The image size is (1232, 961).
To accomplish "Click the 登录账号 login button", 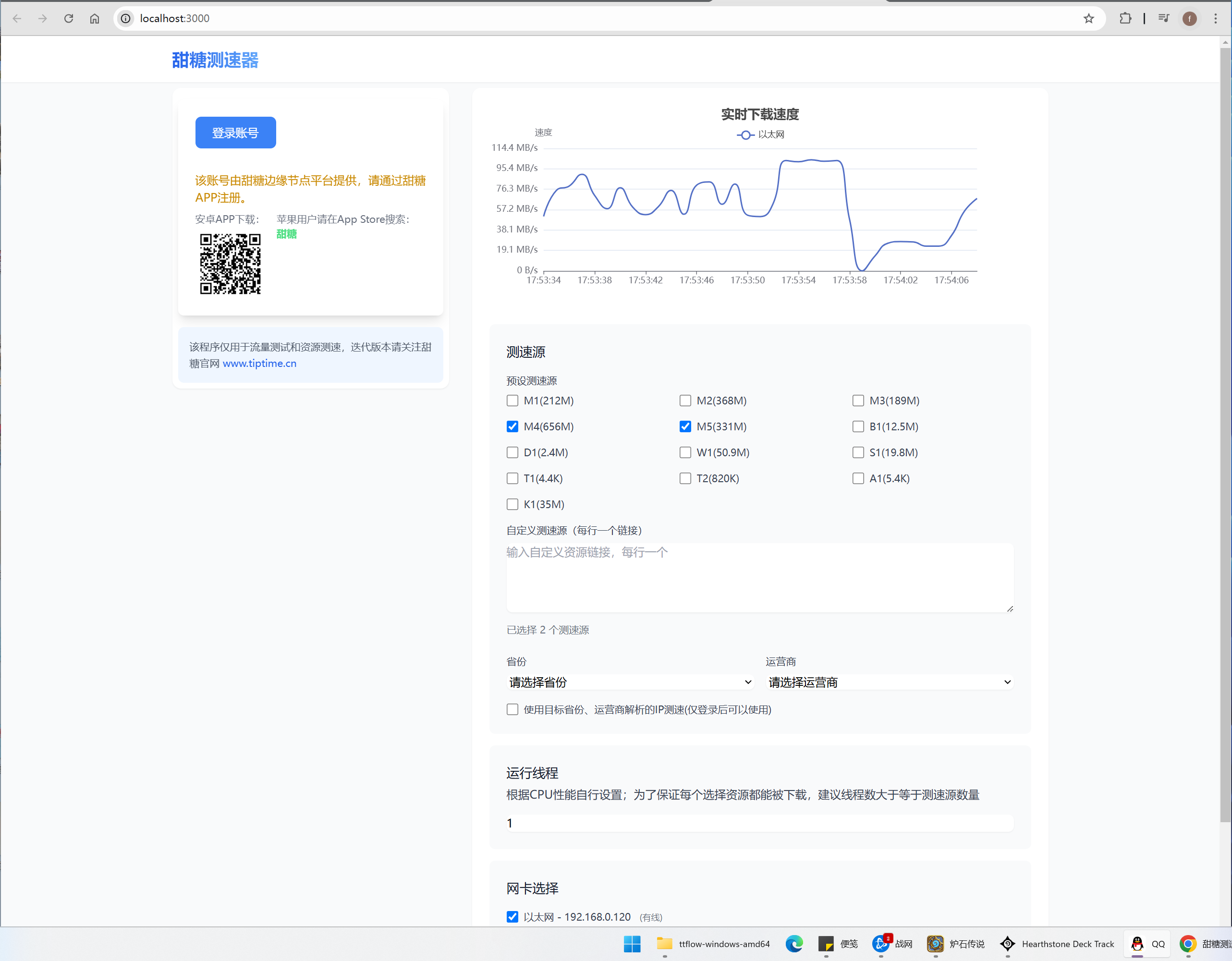I will 235,133.
